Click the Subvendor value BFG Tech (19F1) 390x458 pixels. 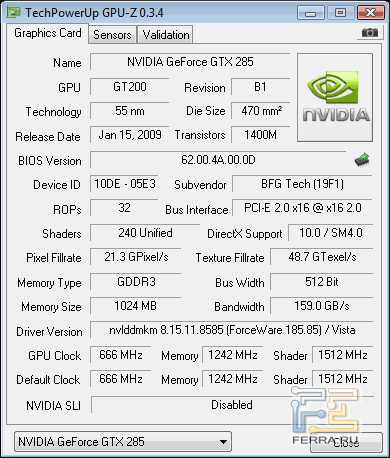coord(302,184)
